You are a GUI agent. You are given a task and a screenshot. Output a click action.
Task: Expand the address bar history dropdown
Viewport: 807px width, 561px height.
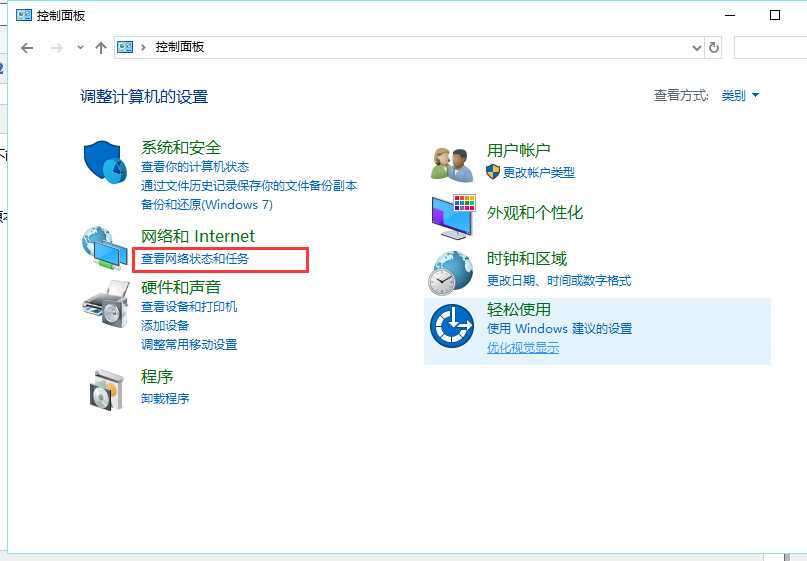(697, 48)
